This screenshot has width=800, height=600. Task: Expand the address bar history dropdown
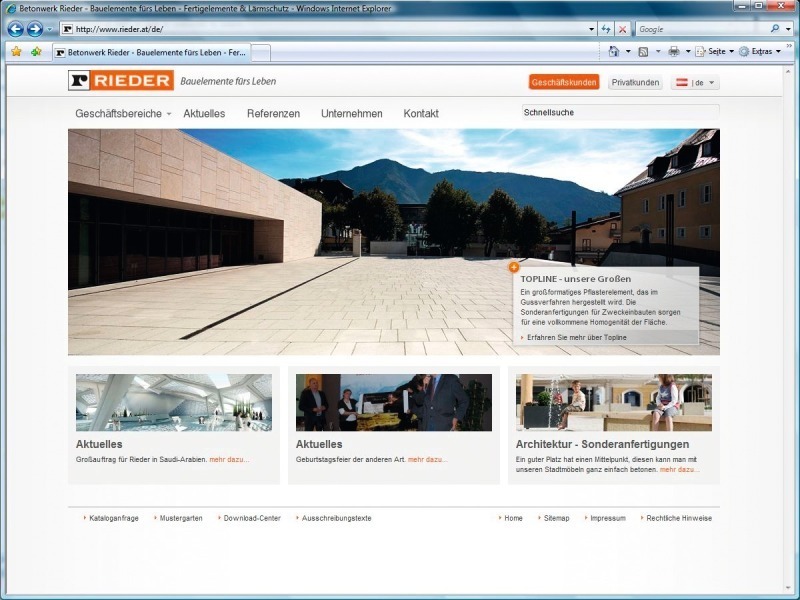(x=591, y=30)
